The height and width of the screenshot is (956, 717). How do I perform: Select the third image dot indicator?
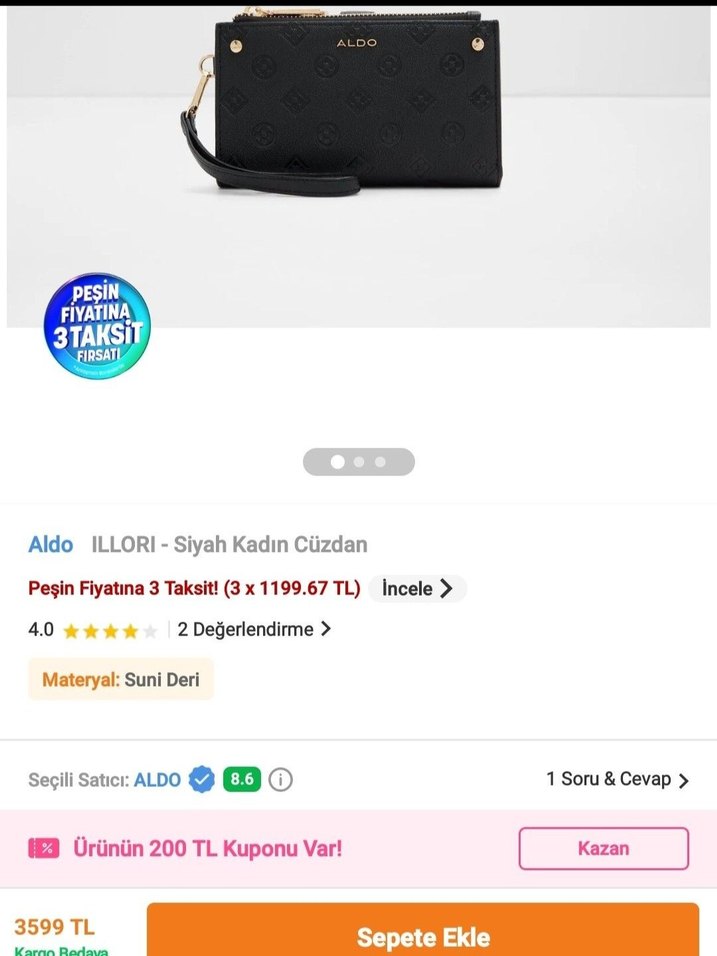(x=380, y=462)
